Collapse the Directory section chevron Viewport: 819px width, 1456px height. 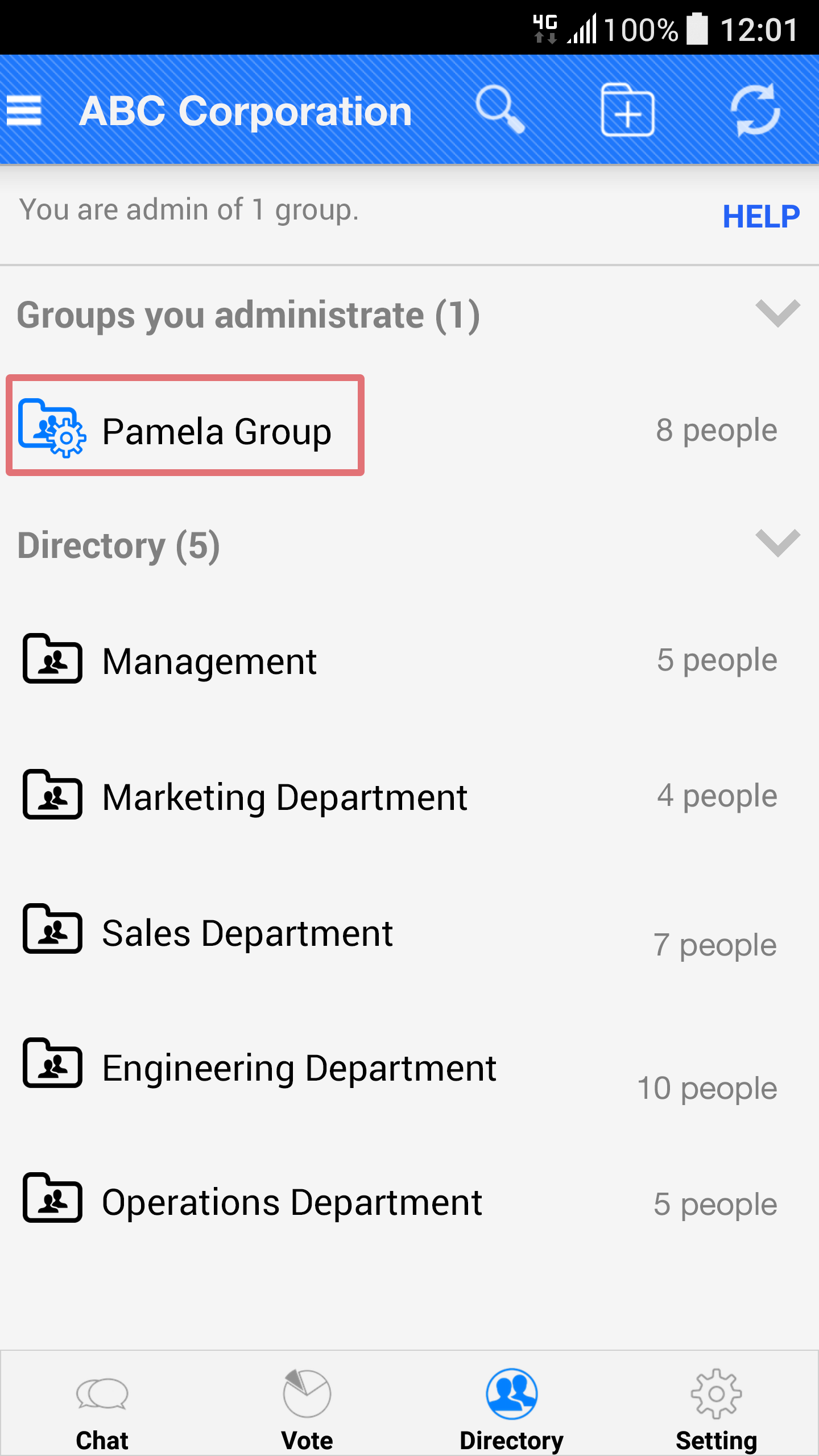click(x=777, y=544)
